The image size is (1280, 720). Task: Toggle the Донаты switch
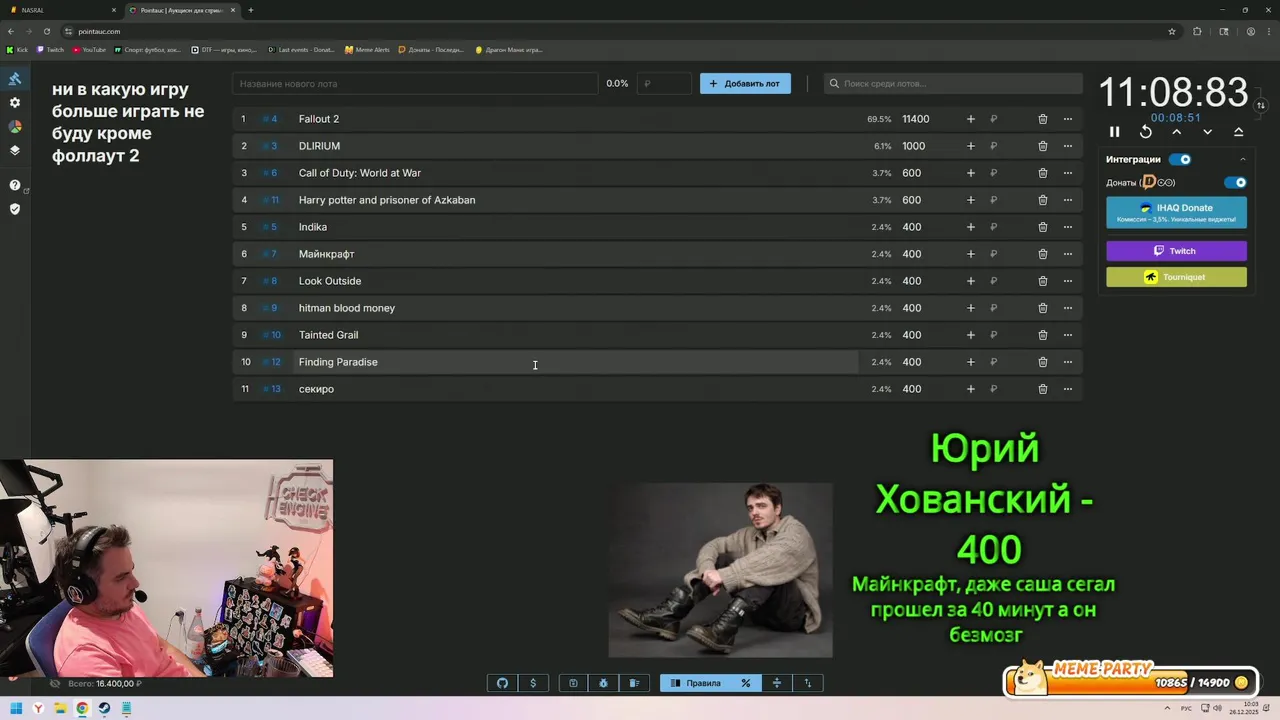coord(1236,182)
